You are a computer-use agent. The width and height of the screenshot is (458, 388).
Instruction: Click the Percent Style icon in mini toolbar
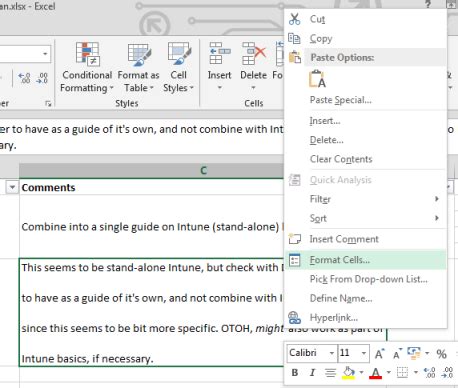[x=441, y=353]
